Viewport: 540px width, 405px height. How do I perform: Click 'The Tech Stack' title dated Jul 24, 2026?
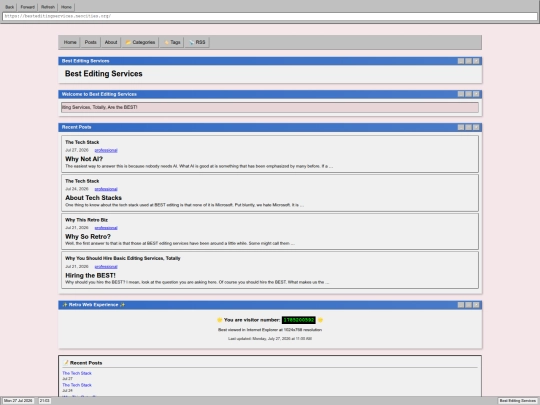click(x=82, y=181)
